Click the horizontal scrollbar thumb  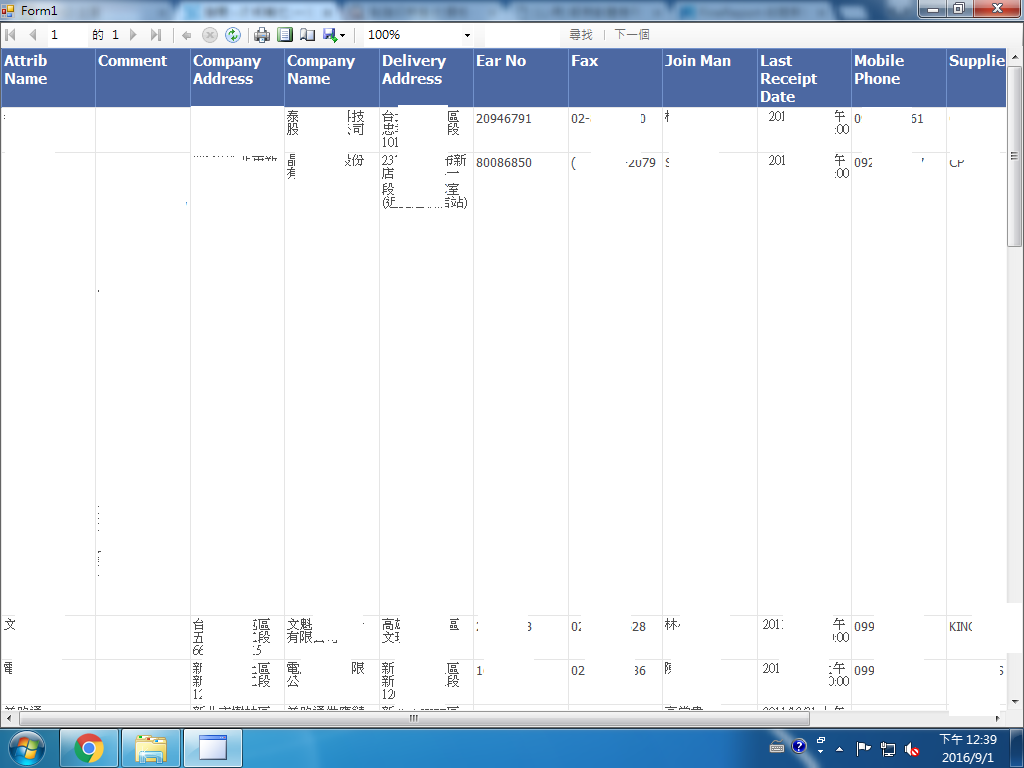click(x=414, y=718)
